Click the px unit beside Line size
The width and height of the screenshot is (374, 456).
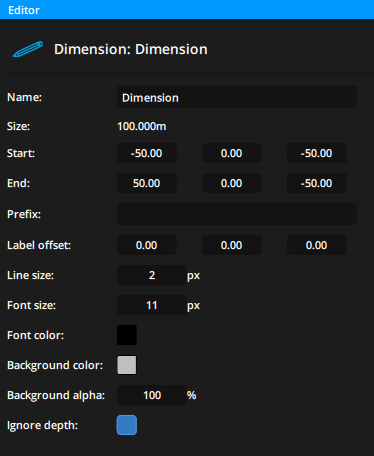[x=194, y=276]
